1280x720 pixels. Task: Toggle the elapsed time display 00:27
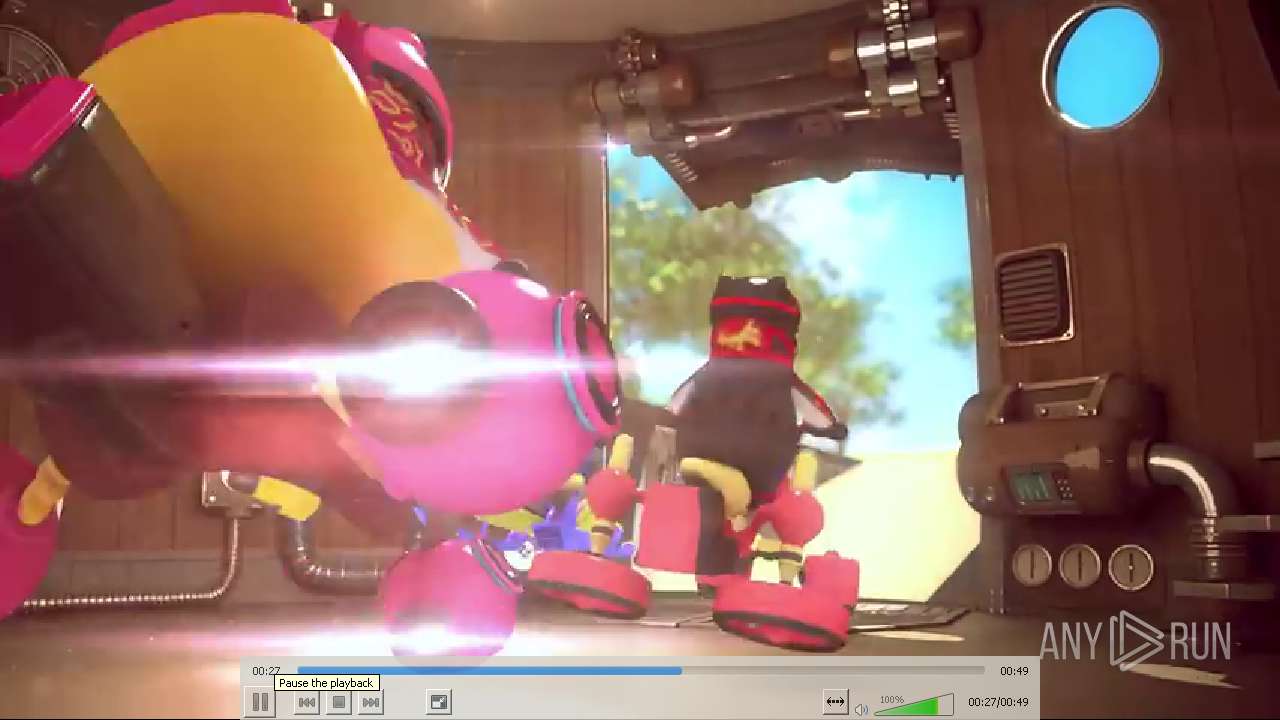pos(266,671)
